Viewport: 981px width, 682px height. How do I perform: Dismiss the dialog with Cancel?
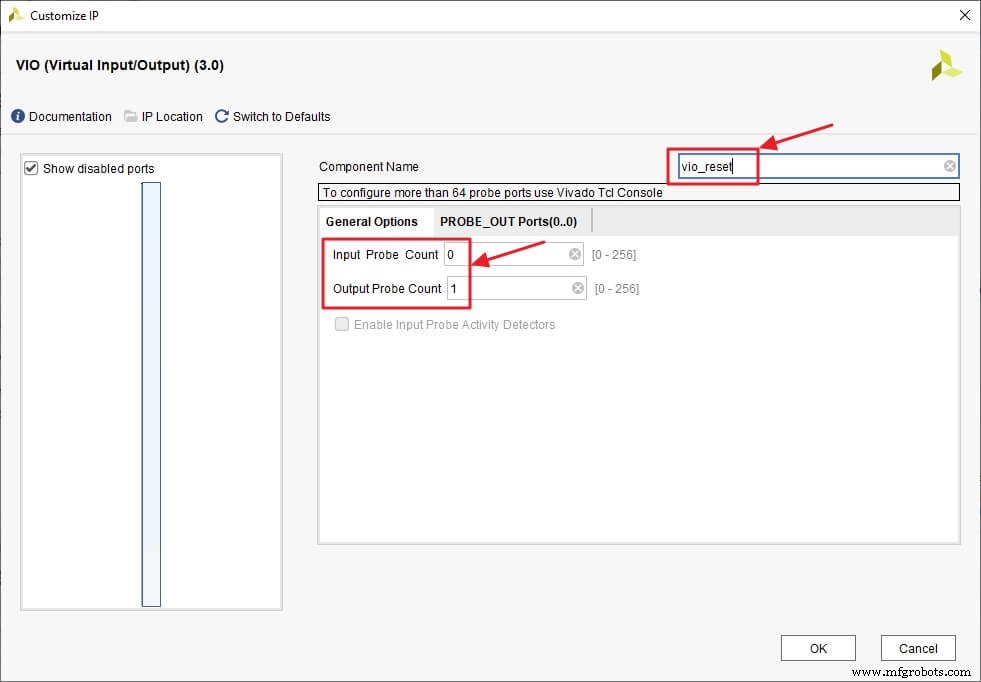click(917, 648)
